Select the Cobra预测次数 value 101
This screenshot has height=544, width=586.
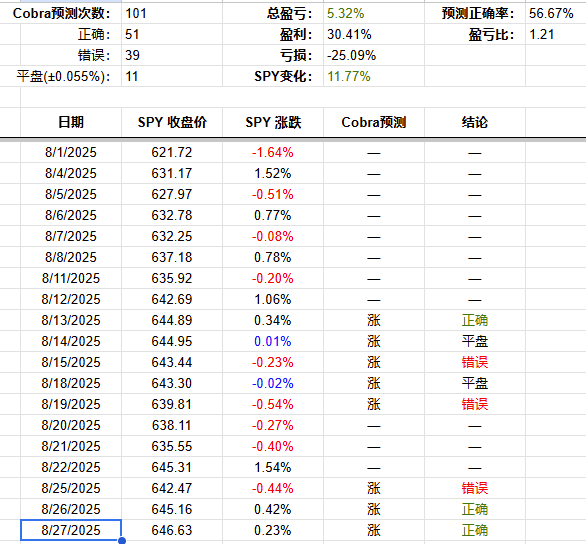(172, 13)
